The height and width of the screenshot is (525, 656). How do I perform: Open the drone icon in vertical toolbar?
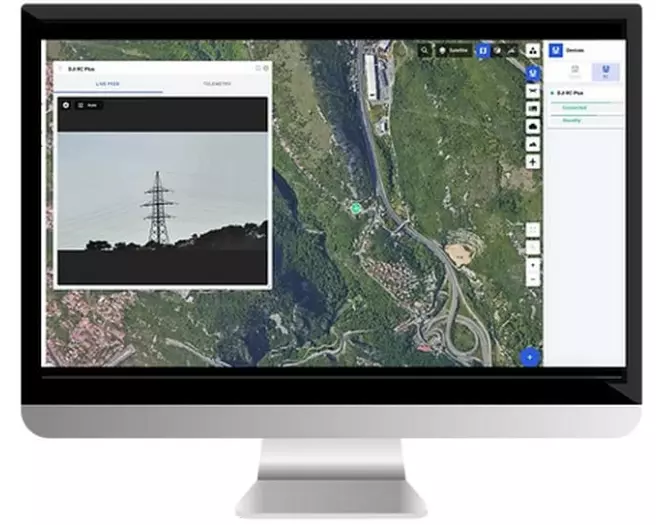click(532, 91)
